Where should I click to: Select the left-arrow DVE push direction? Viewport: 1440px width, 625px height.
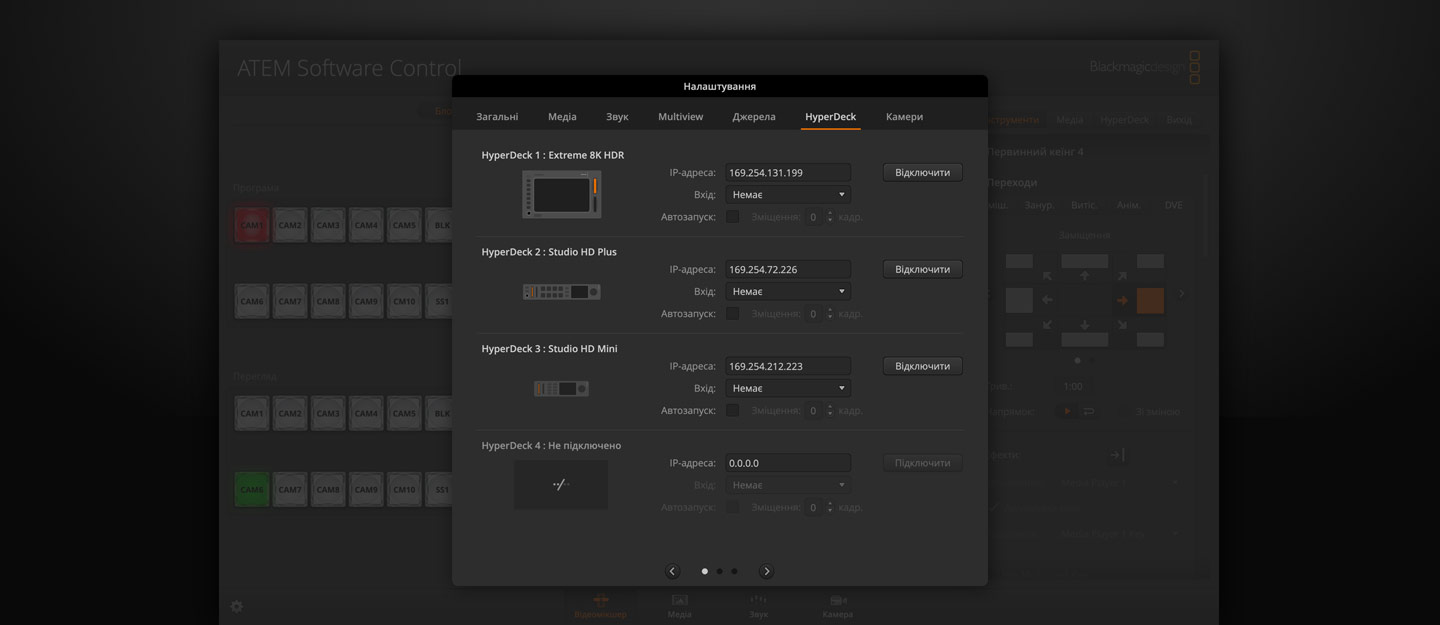click(1048, 299)
